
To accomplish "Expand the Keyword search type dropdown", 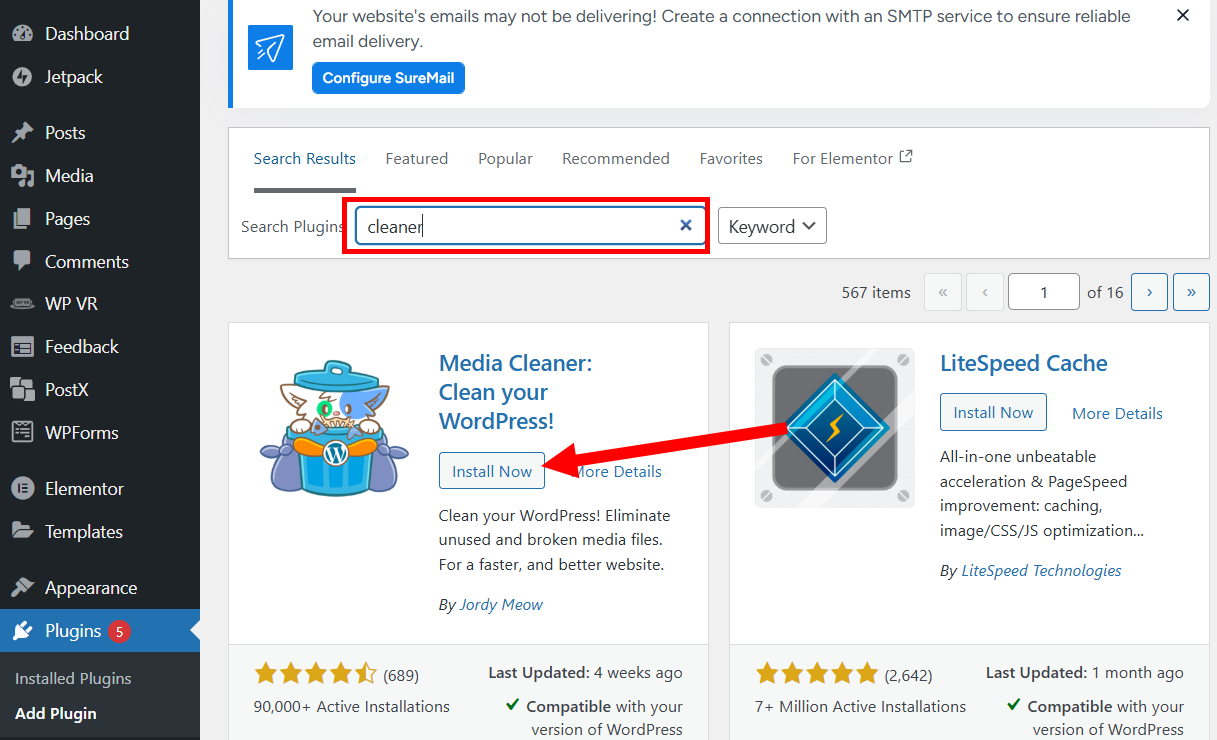I will 772,226.
